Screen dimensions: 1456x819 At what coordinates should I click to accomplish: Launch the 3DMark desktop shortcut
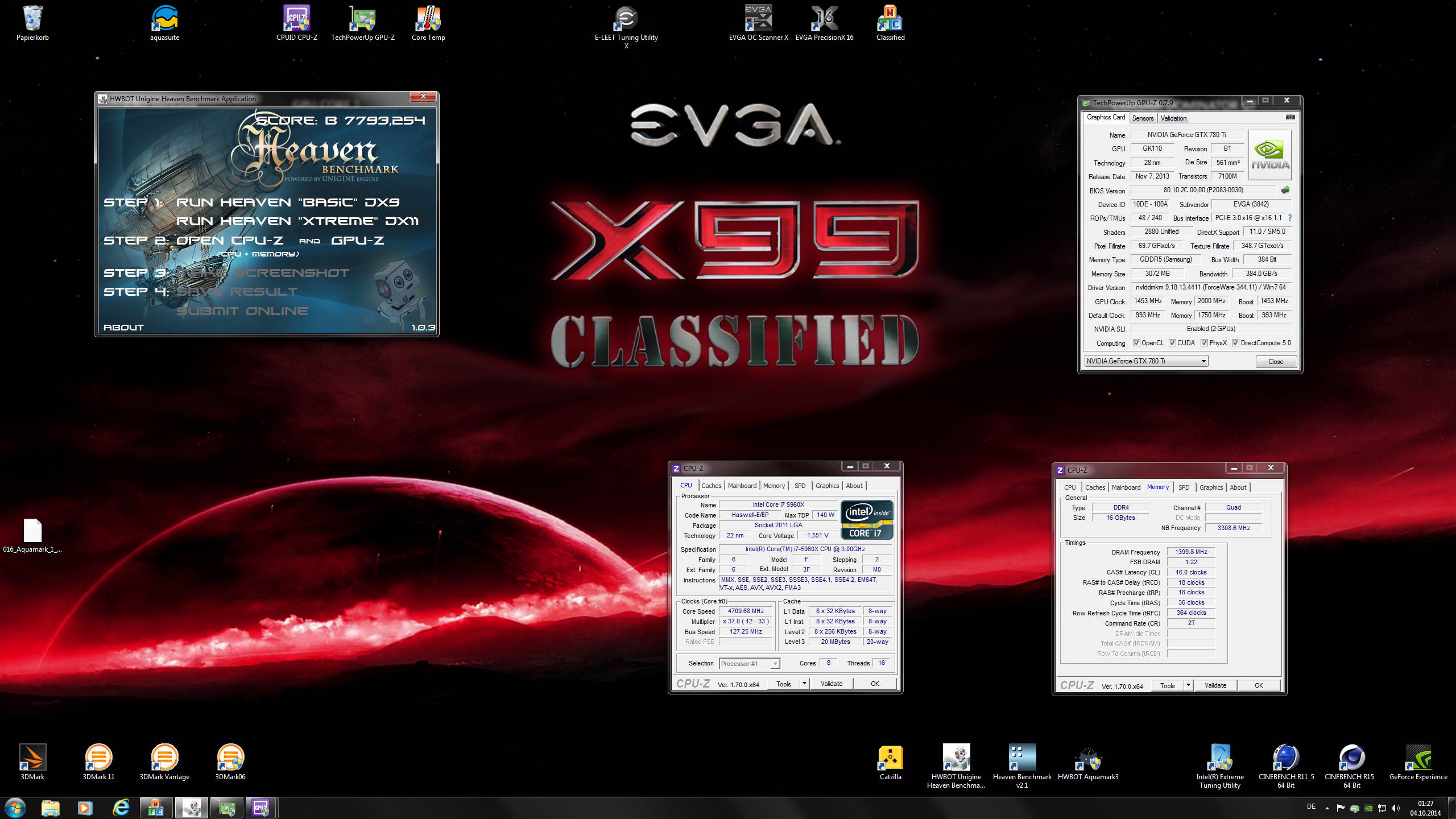tap(32, 762)
